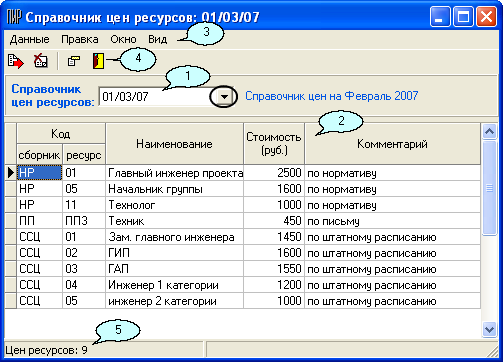Viewport: 503px width, 362px height.
Task: Click по нормативу in the Технолог row
Action: (393, 205)
